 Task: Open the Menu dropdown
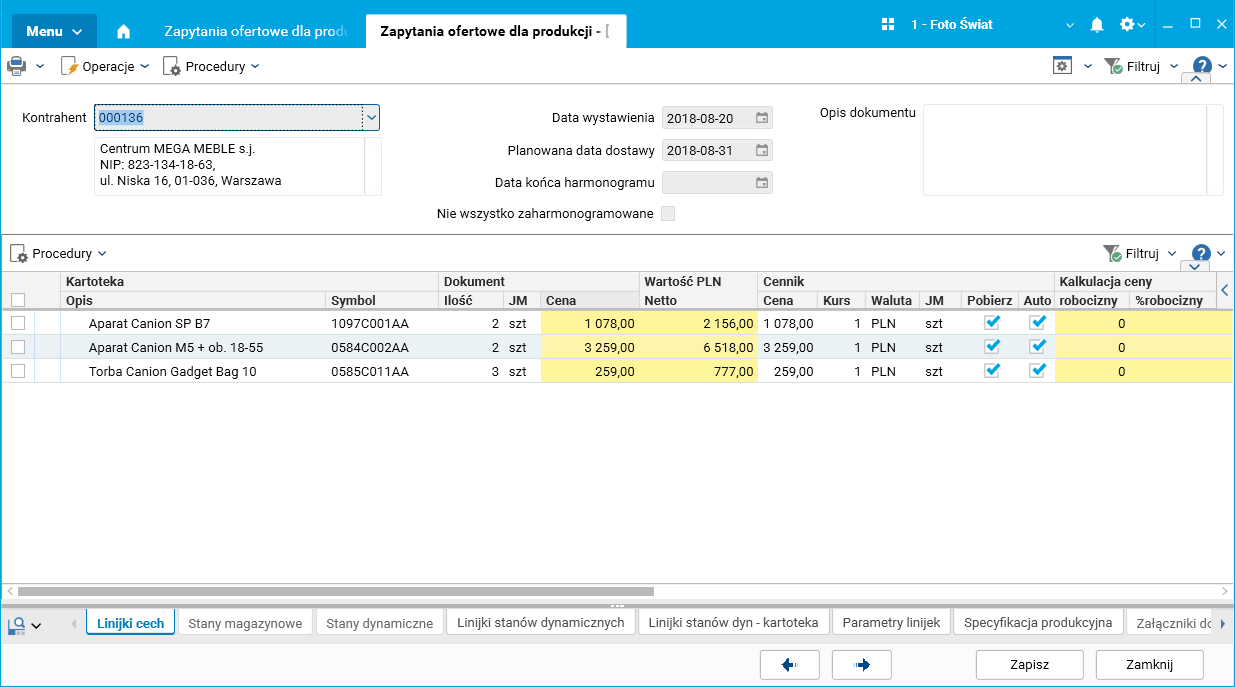coord(54,31)
